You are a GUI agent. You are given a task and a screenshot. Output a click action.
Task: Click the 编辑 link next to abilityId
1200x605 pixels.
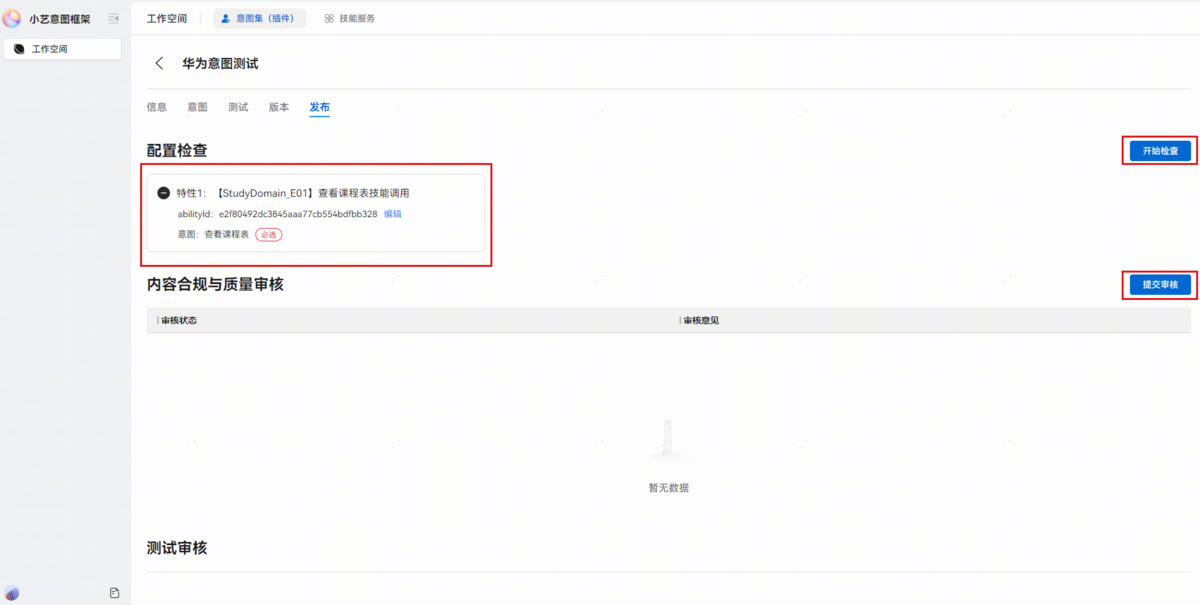click(x=393, y=214)
